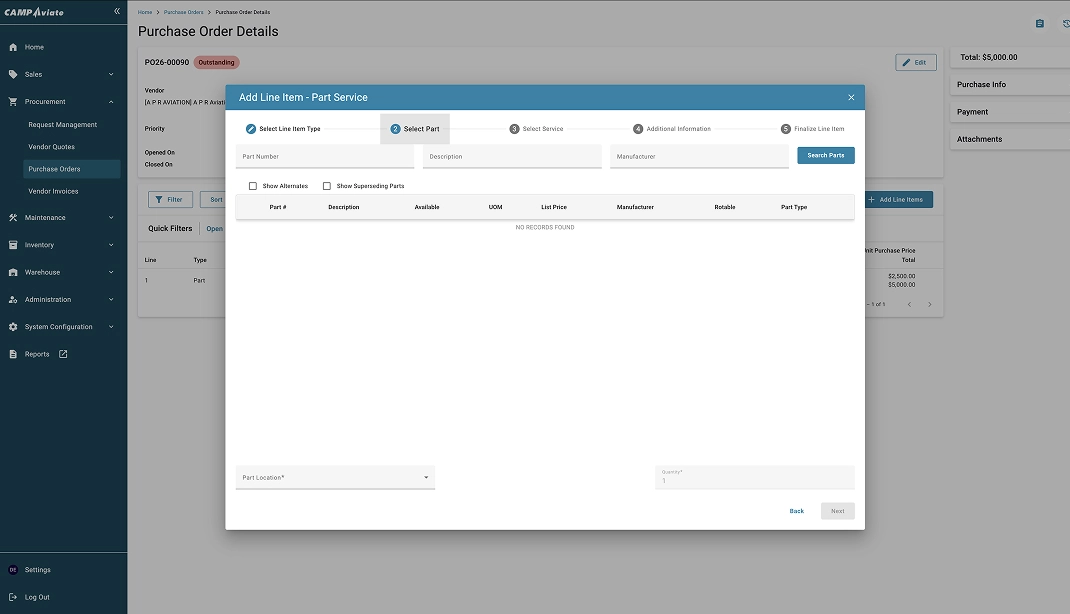The image size is (1070, 614).
Task: Click the Log Out icon
Action: 13,597
